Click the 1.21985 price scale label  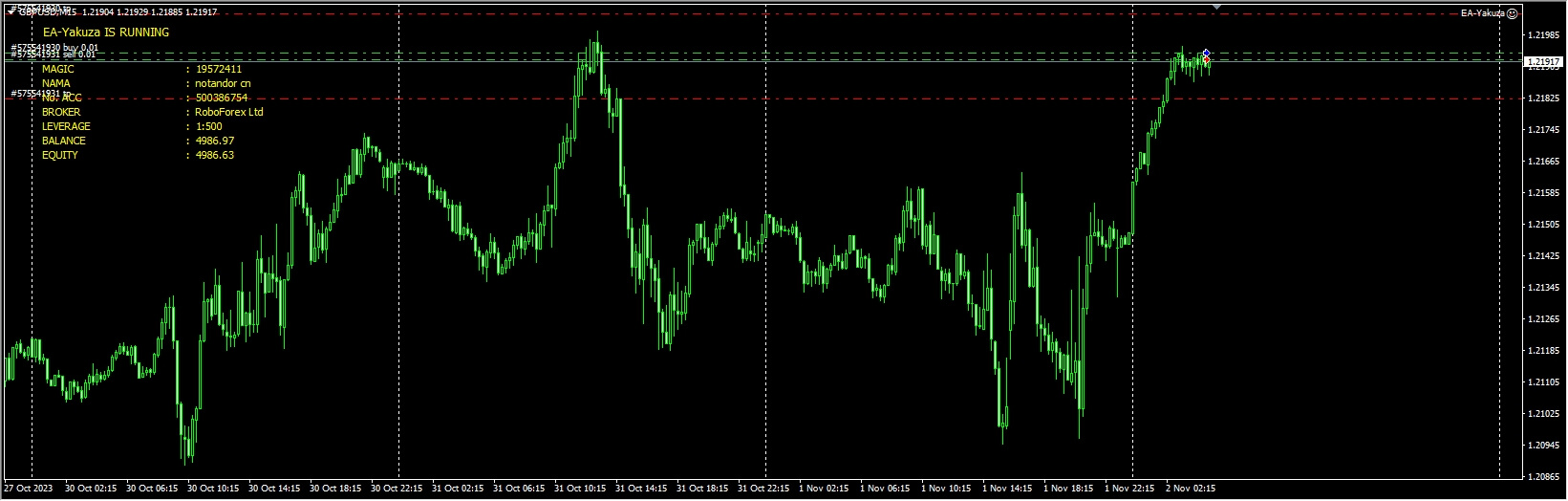point(1543,35)
